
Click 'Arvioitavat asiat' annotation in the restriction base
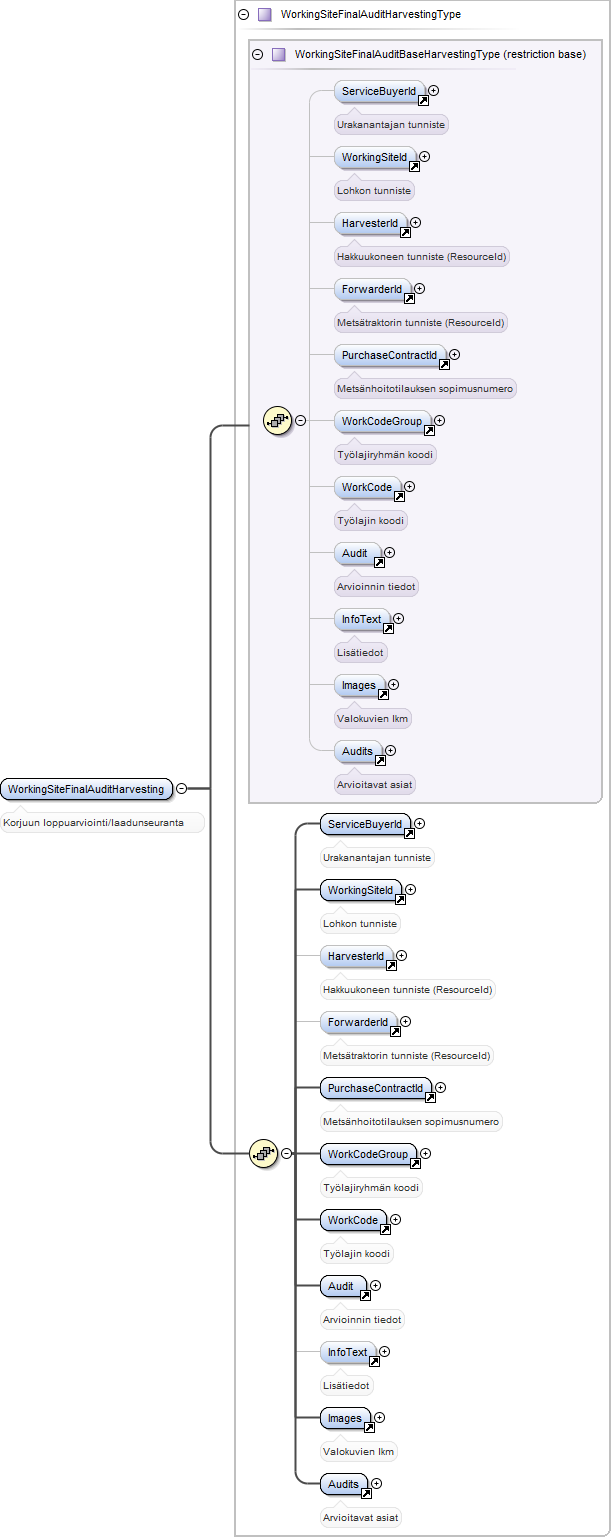click(x=375, y=784)
